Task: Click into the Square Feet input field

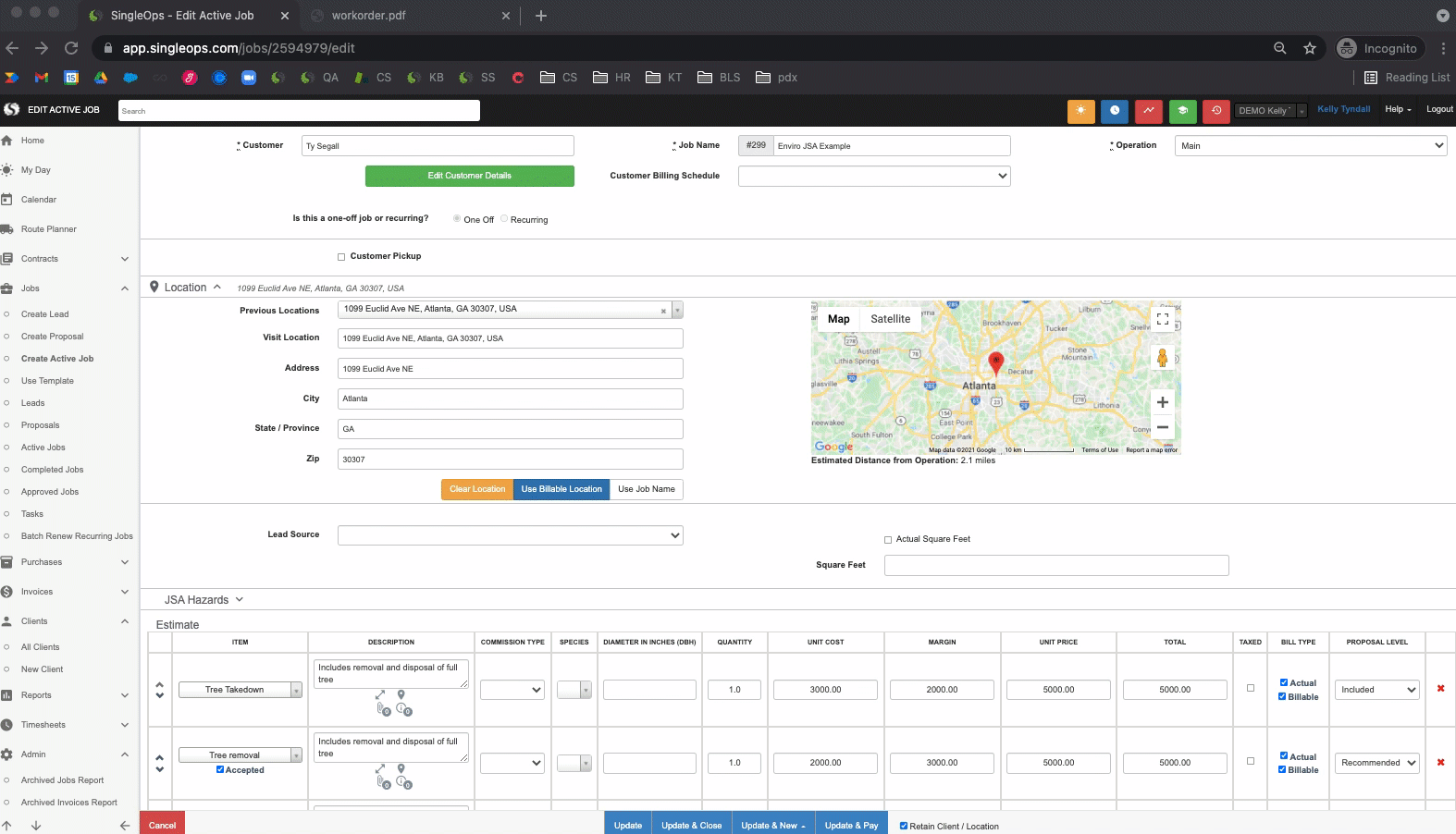Action: click(x=1055, y=565)
